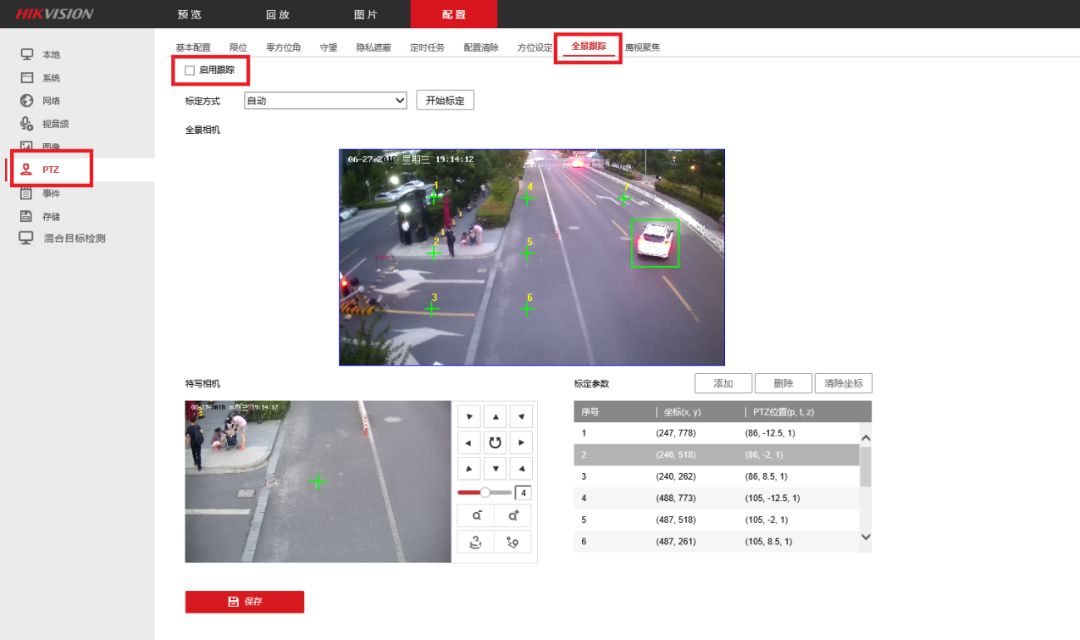Click the zoom in magnifier icon
This screenshot has height=640, width=1080.
513,515
